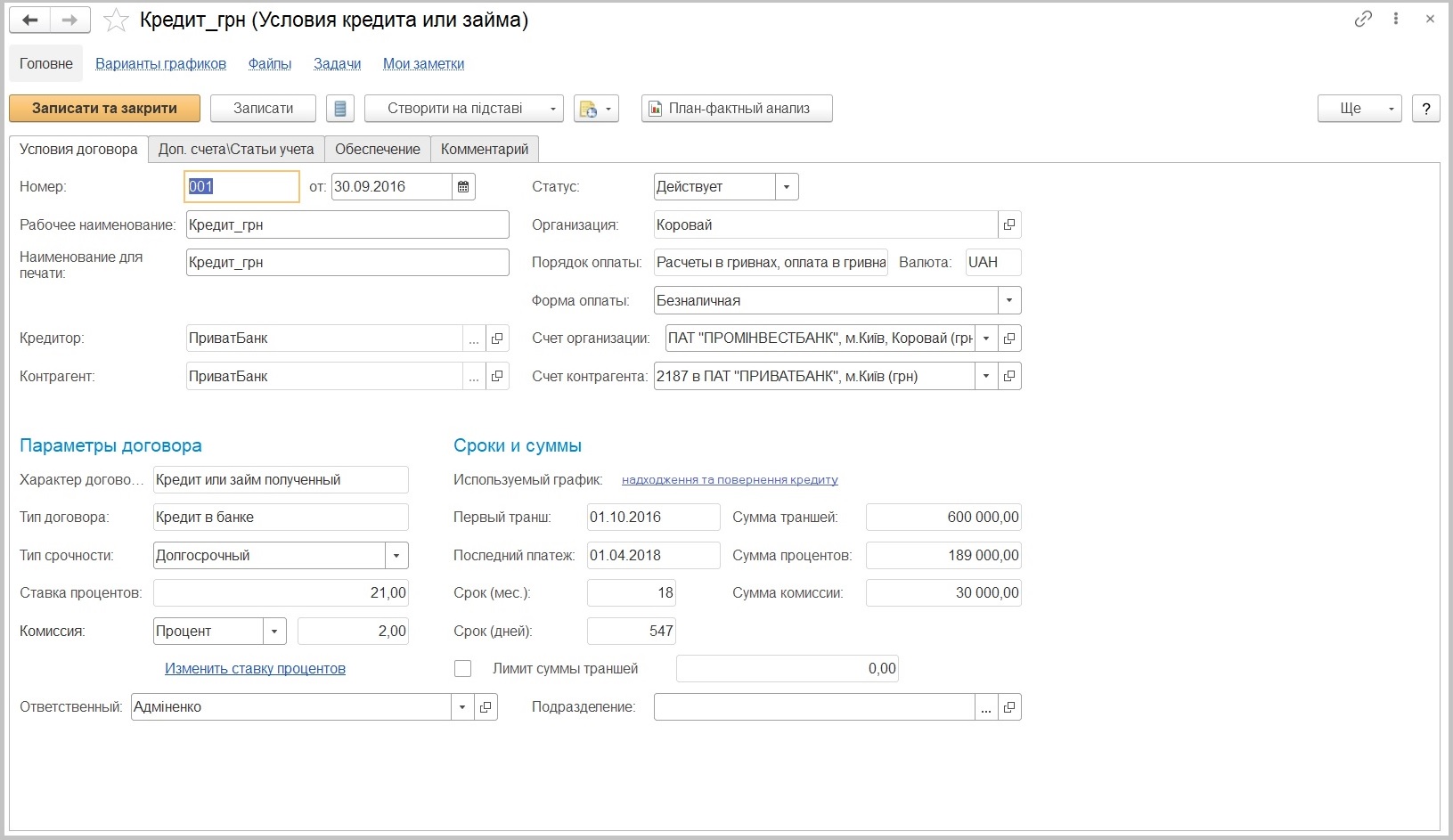Image resolution: width=1453 pixels, height=840 pixels.
Task: Choose Контрагент via ellipsis button
Action: pos(474,377)
